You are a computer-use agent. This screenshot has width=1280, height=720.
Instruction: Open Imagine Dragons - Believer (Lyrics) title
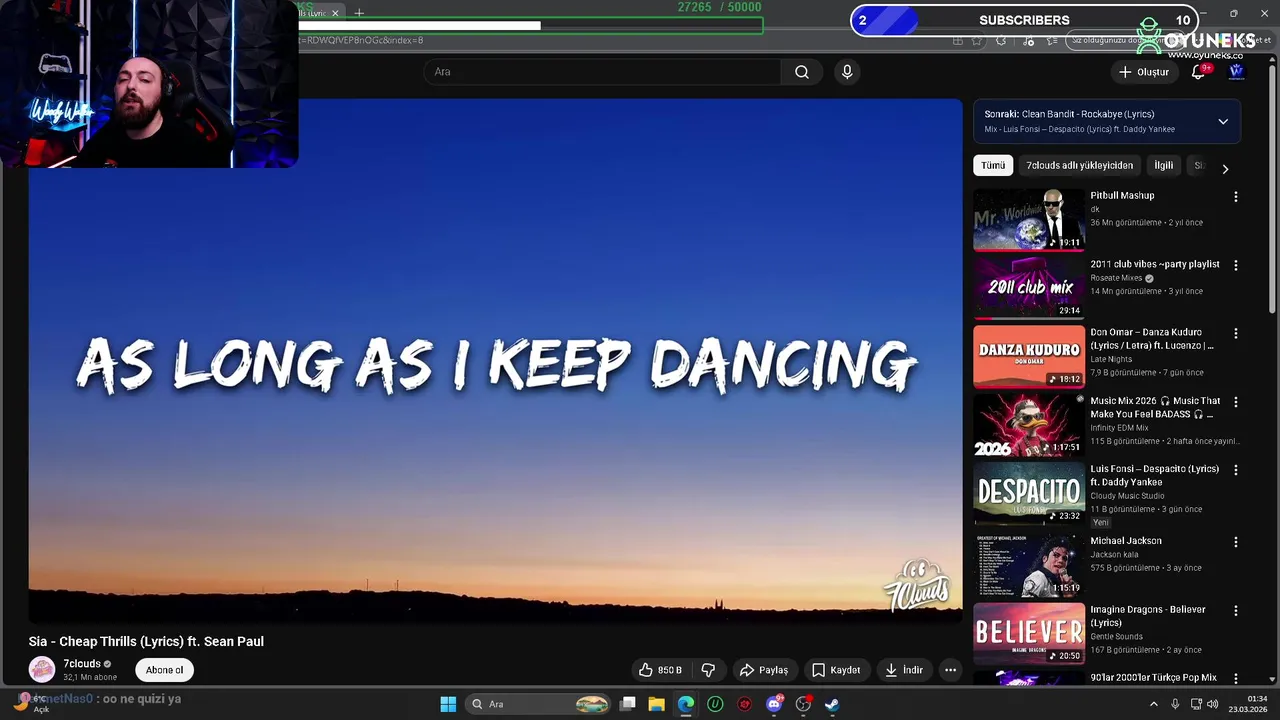1148,616
